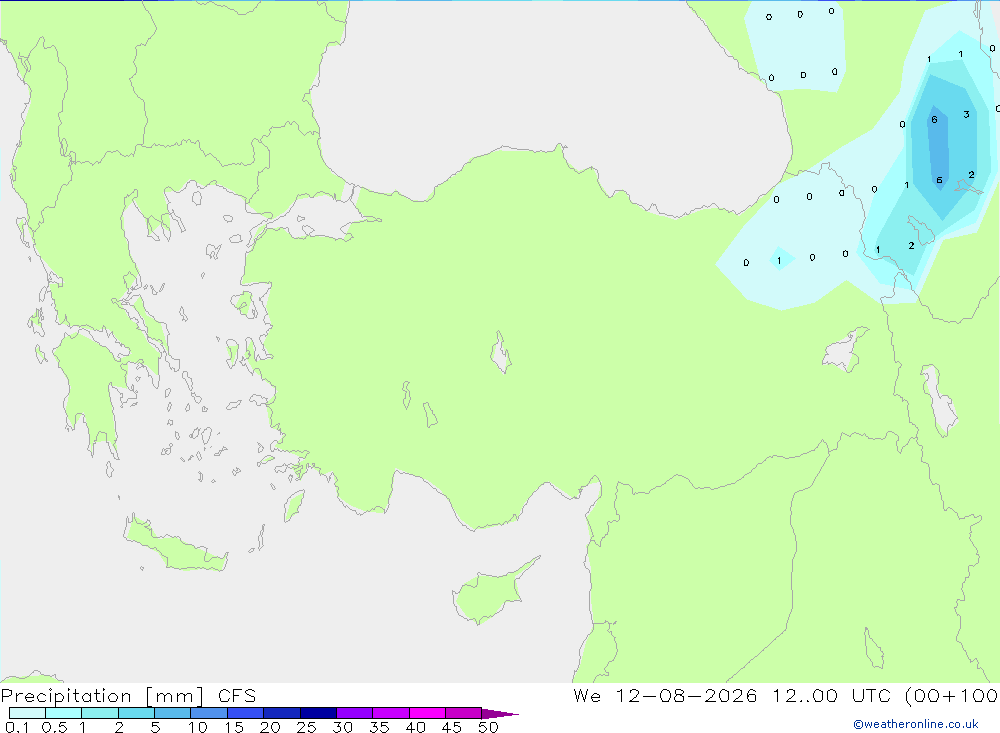Click the '40' legend scale label

coord(416,727)
